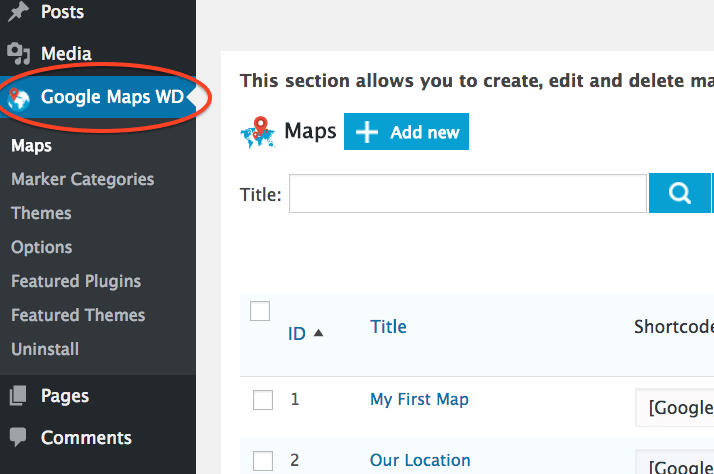Open the Options submenu item
The height and width of the screenshot is (474, 714).
41,247
